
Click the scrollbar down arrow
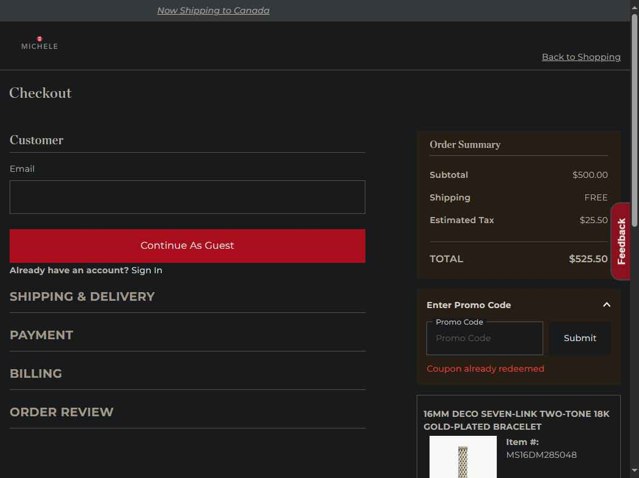[635, 471]
